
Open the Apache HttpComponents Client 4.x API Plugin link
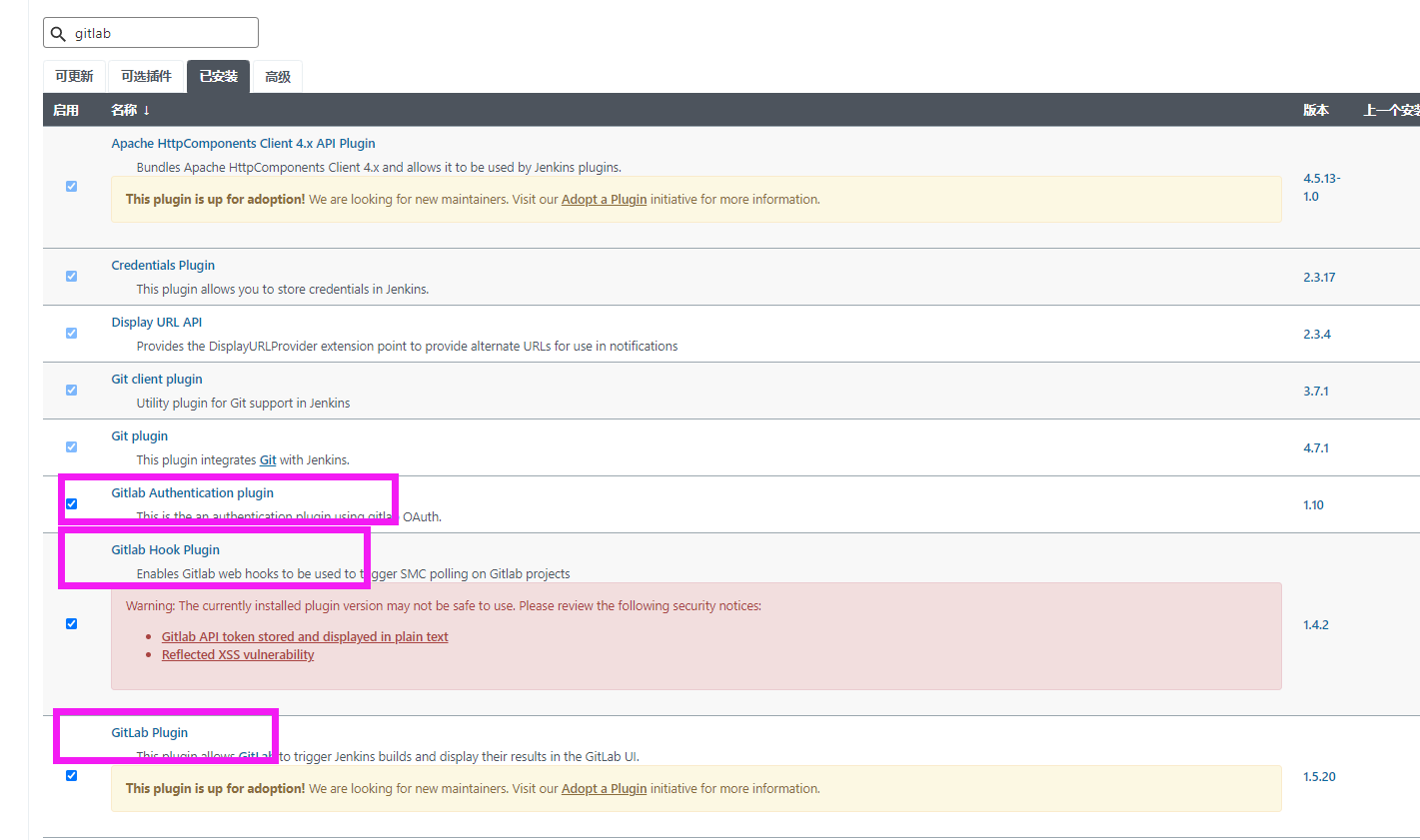(x=243, y=144)
